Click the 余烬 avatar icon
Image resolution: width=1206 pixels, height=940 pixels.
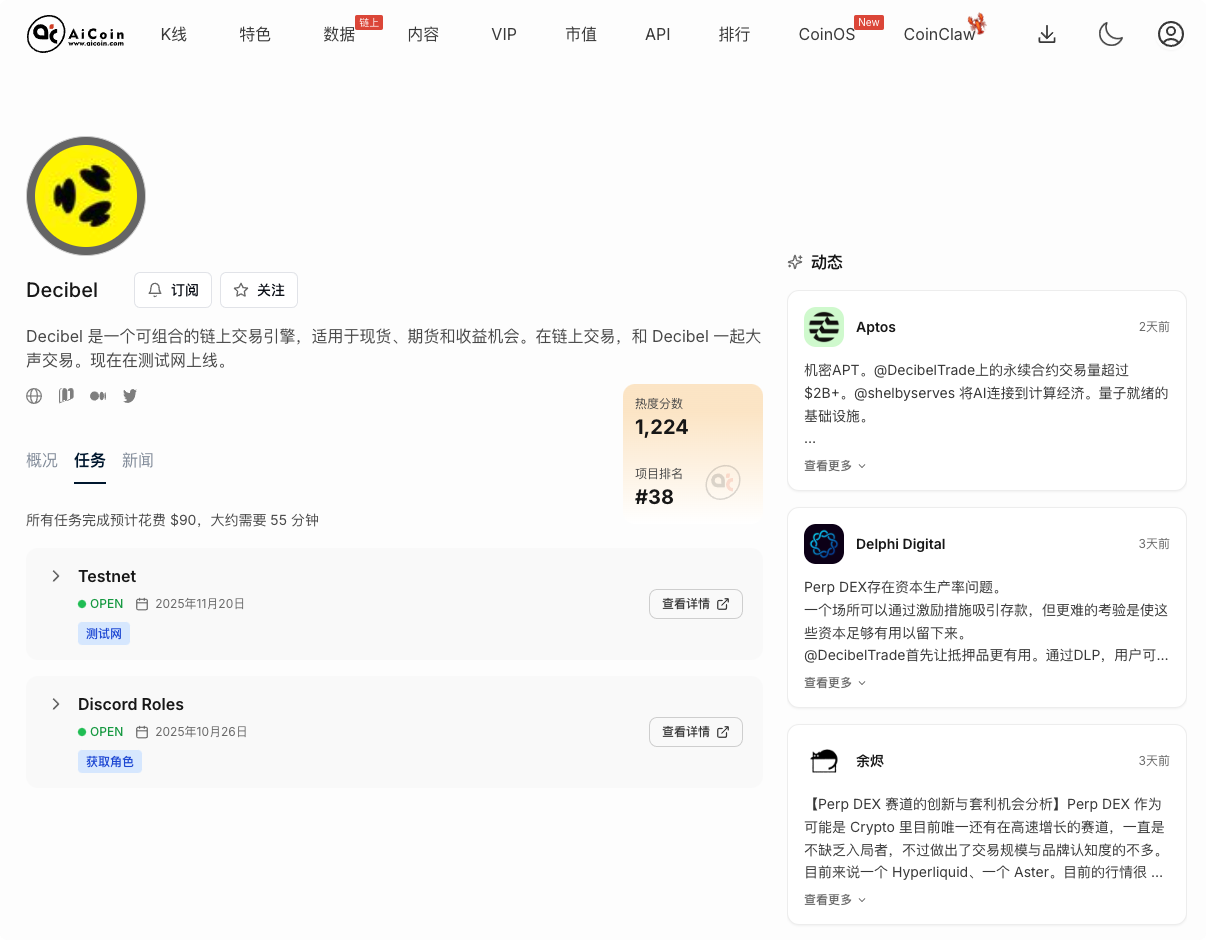824,761
